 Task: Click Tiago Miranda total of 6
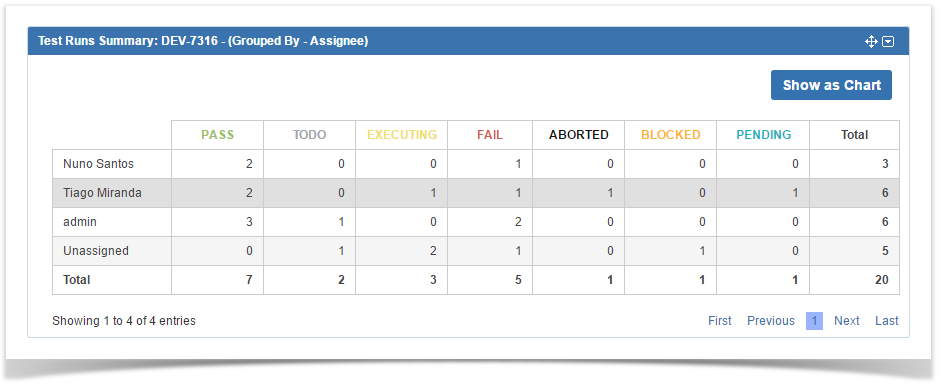[x=885, y=193]
